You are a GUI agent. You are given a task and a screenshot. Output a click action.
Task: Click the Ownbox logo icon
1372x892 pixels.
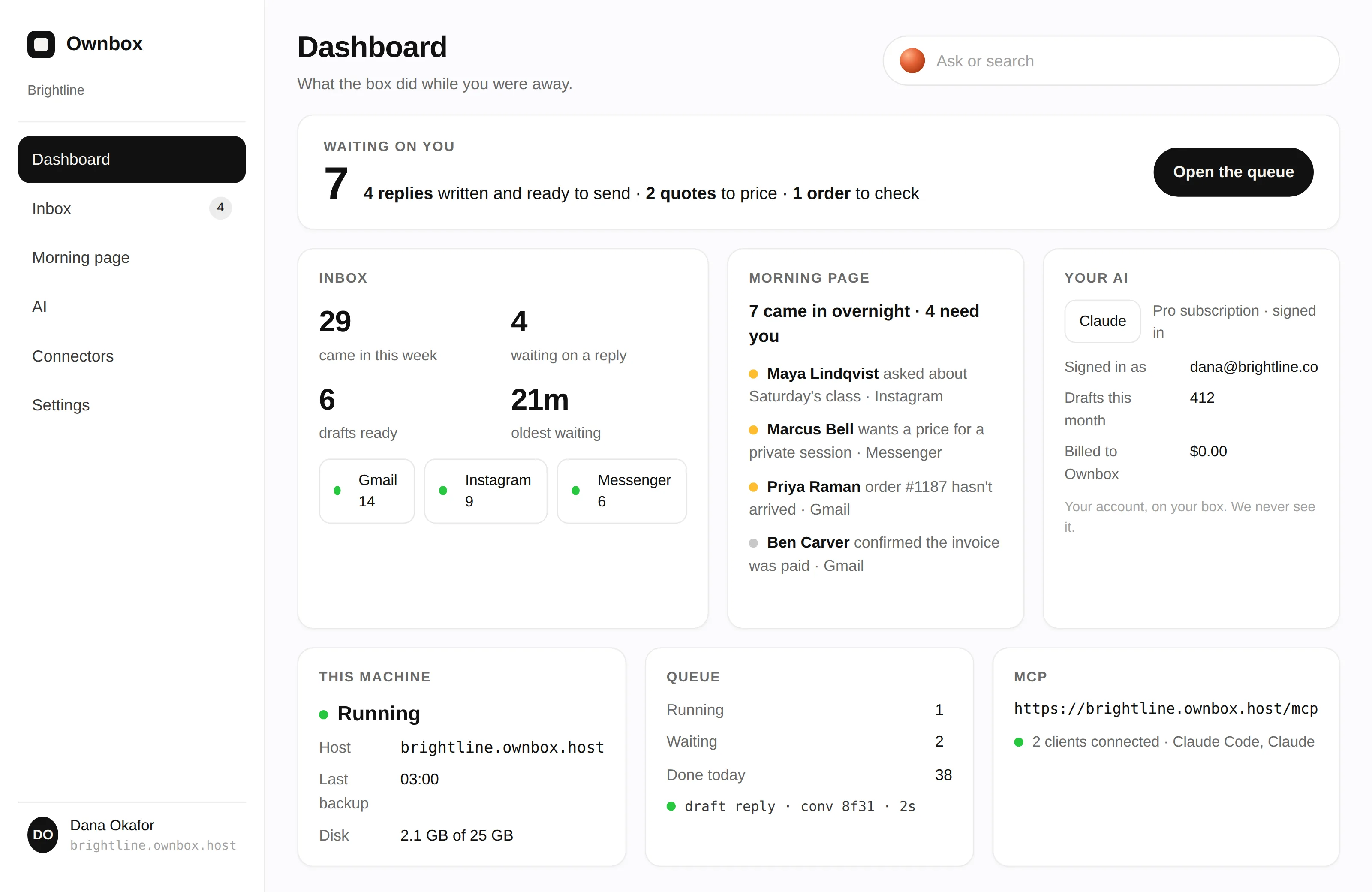point(41,45)
